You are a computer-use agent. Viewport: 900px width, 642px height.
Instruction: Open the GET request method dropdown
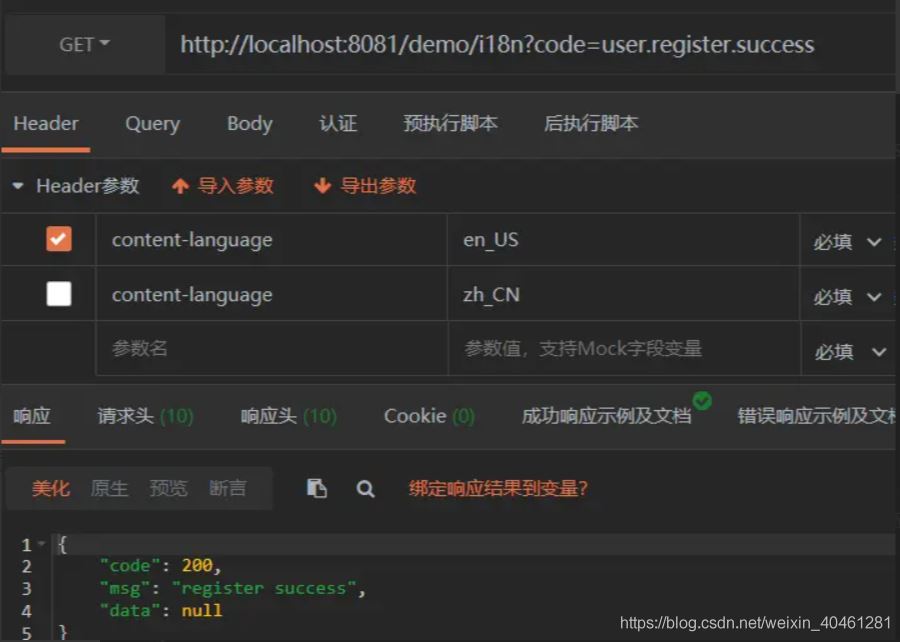85,44
